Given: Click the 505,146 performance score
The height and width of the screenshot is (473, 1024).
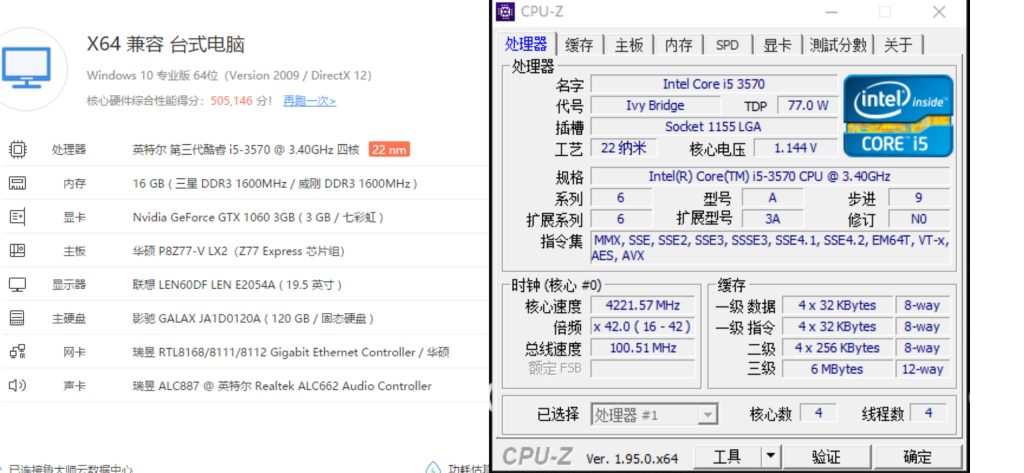Looking at the screenshot, I should (x=231, y=101).
